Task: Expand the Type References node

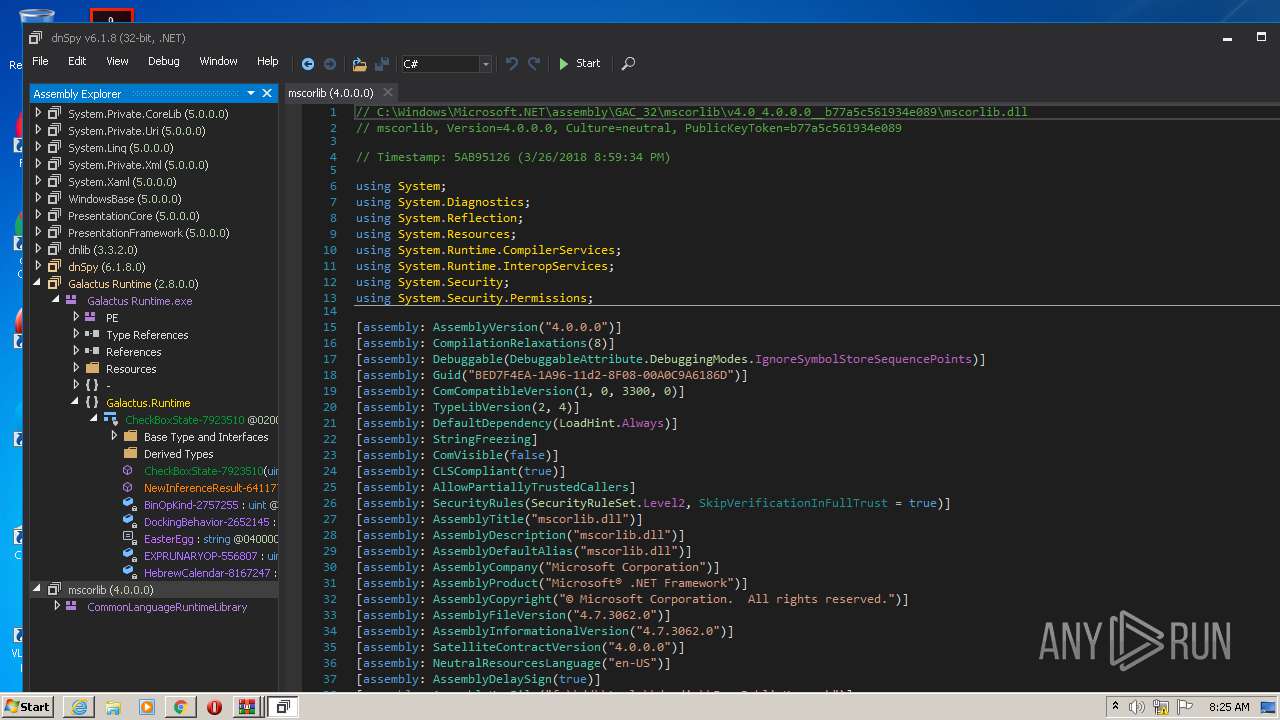Action: (76, 334)
